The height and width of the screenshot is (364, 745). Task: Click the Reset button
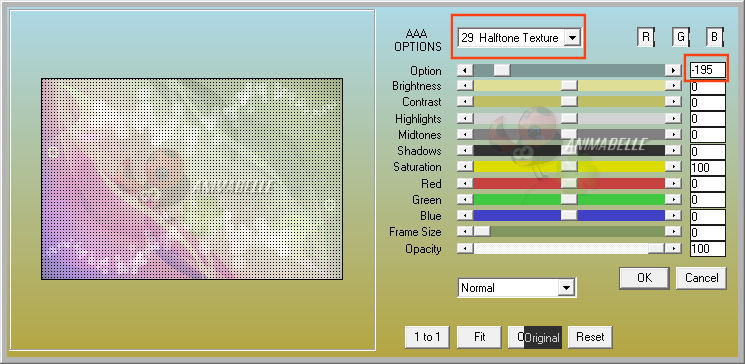(590, 337)
